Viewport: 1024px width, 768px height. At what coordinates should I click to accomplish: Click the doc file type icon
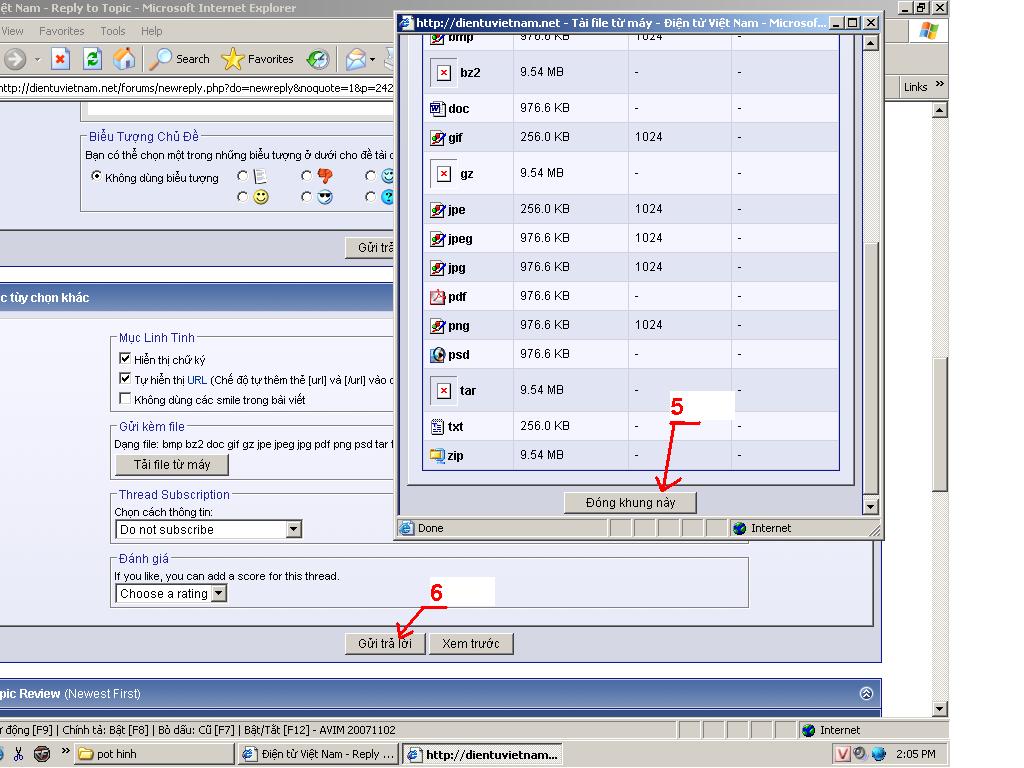point(438,108)
